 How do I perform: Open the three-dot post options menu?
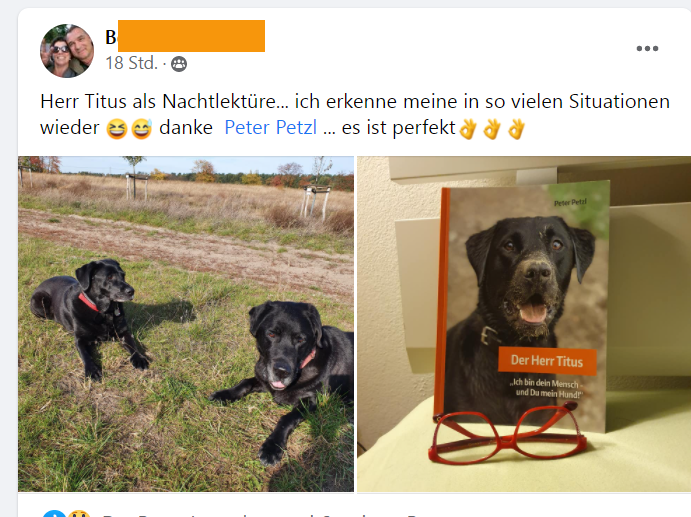(647, 48)
